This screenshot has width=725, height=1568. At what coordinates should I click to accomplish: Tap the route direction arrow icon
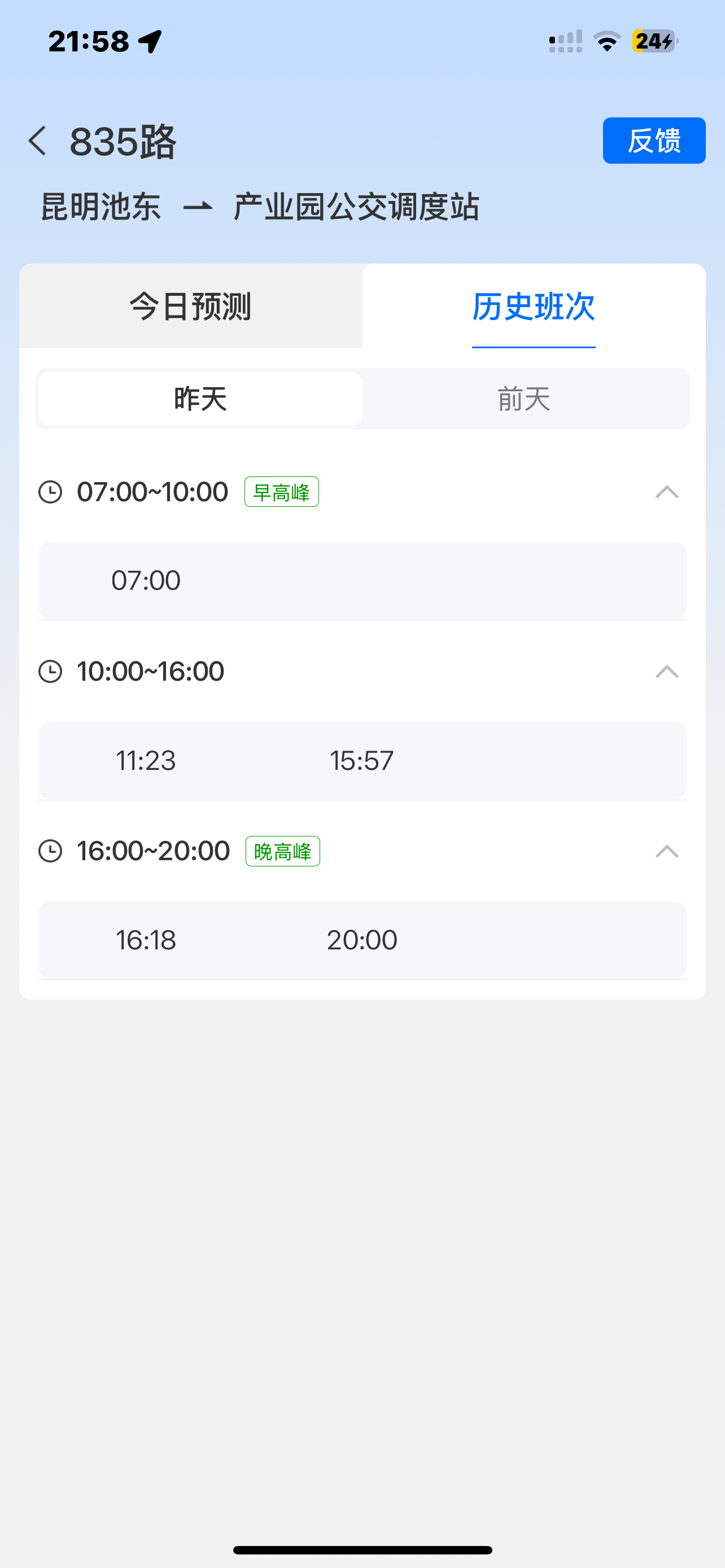click(198, 208)
